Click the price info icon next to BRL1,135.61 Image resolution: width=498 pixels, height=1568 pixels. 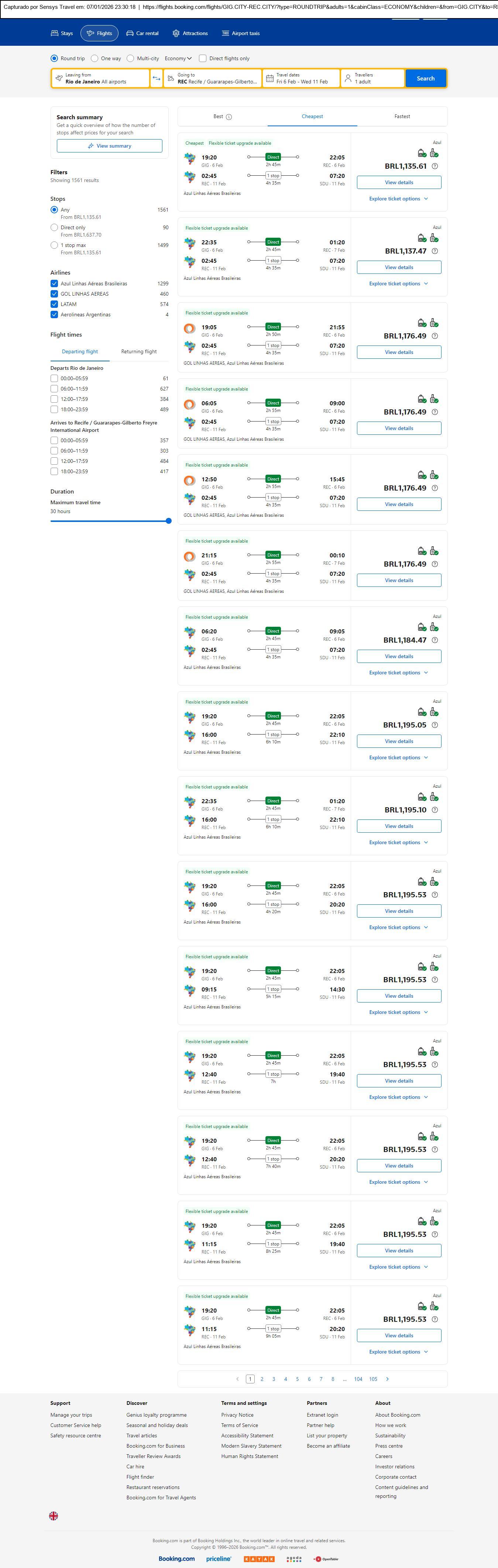point(435,166)
